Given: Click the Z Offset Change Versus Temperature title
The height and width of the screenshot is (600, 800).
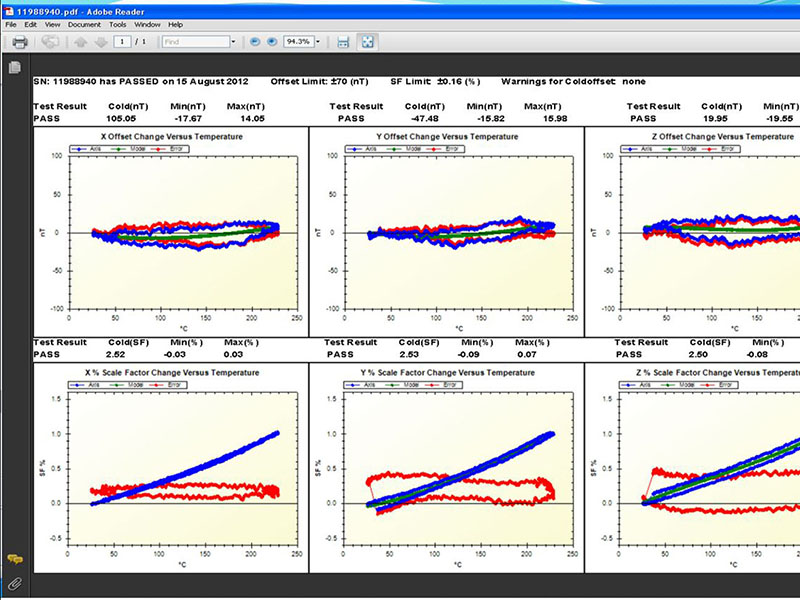Looking at the screenshot, I should (722, 137).
